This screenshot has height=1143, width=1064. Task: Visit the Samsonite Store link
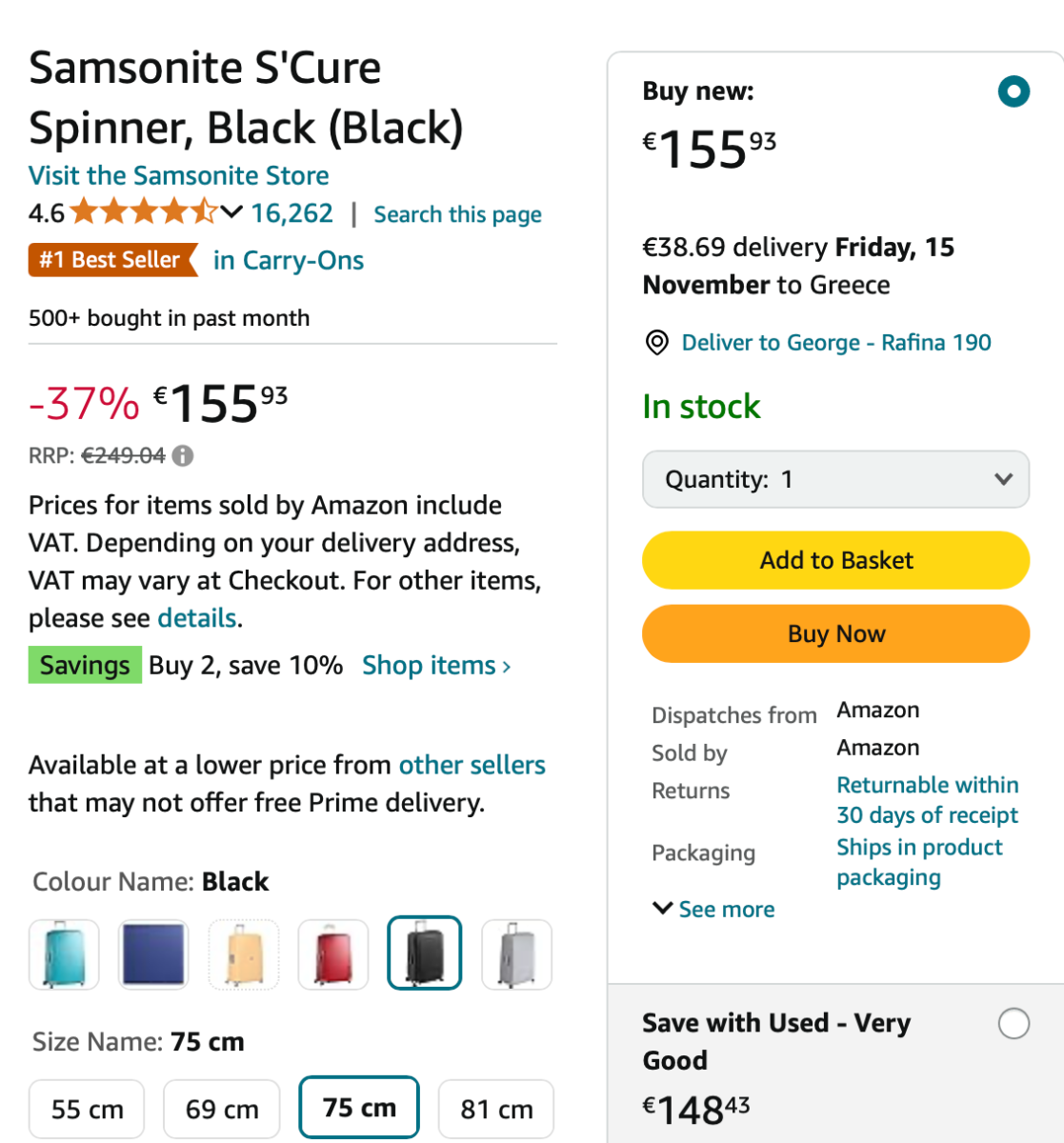pos(179,175)
